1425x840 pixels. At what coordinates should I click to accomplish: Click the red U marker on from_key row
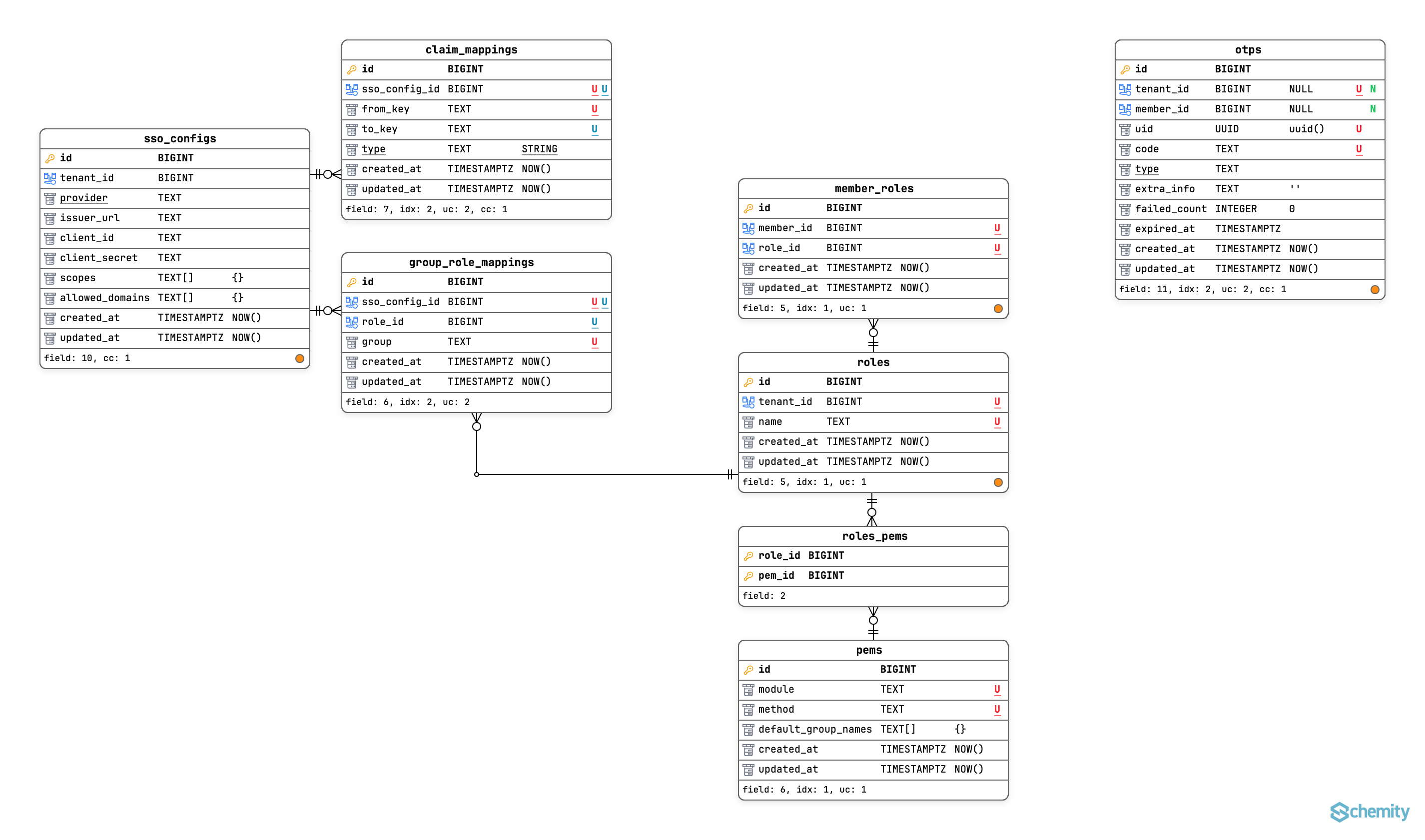595,109
